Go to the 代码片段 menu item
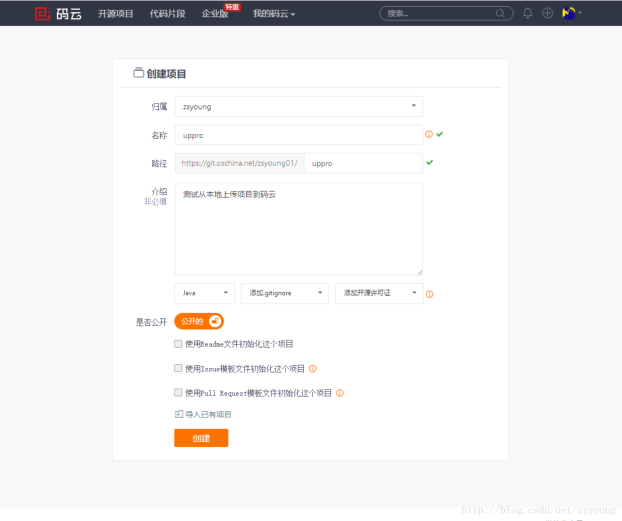The width and height of the screenshot is (622, 521). (166, 14)
